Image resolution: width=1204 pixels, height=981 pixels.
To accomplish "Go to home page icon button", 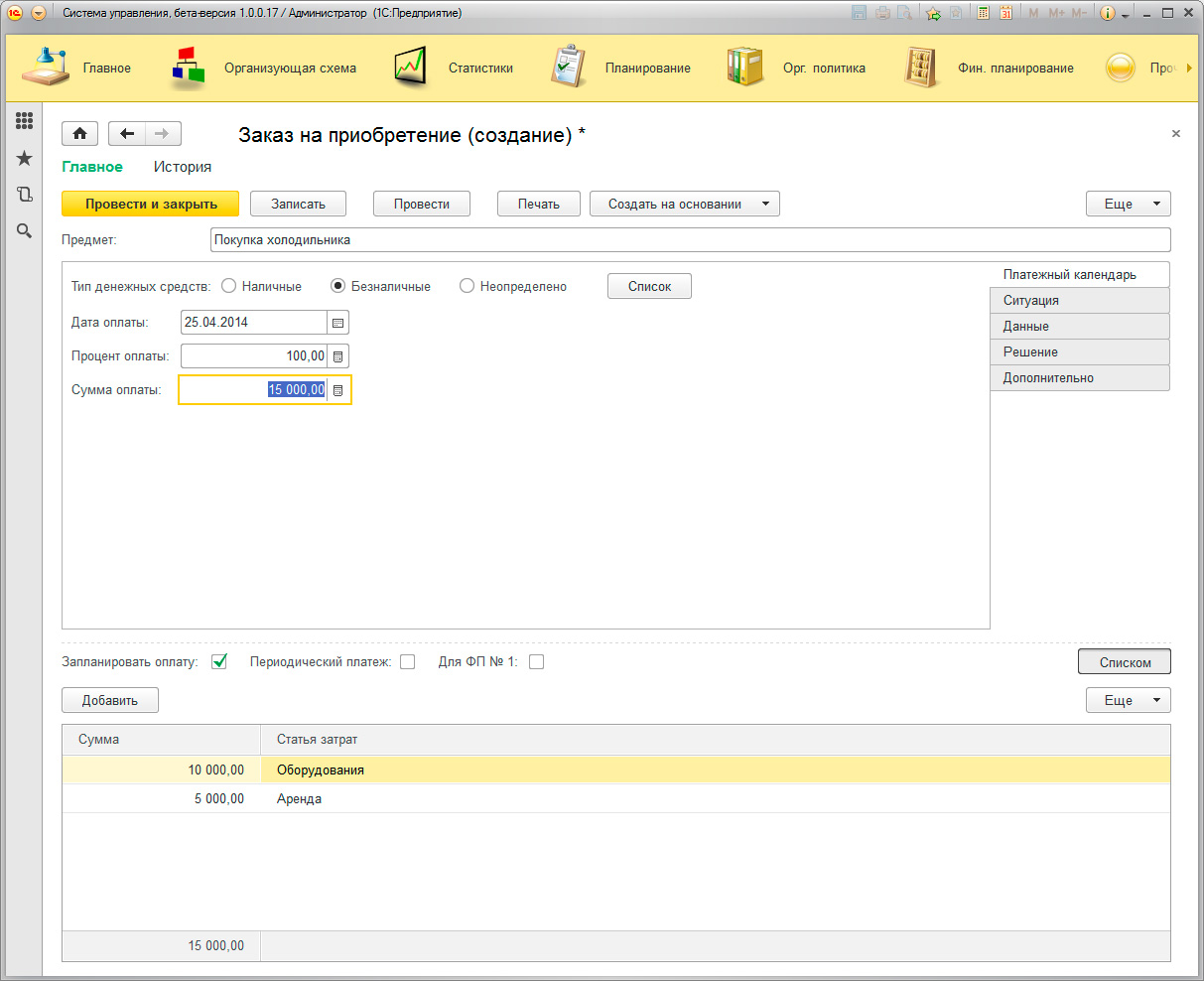I will [x=80, y=134].
